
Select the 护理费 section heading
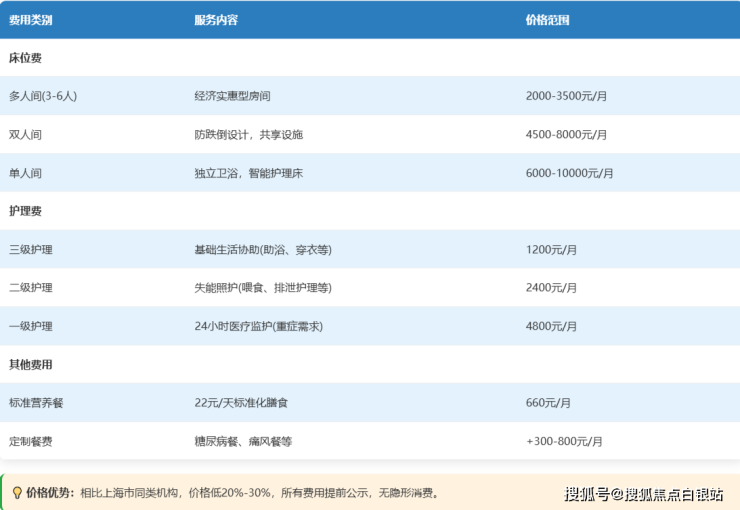tap(25, 211)
